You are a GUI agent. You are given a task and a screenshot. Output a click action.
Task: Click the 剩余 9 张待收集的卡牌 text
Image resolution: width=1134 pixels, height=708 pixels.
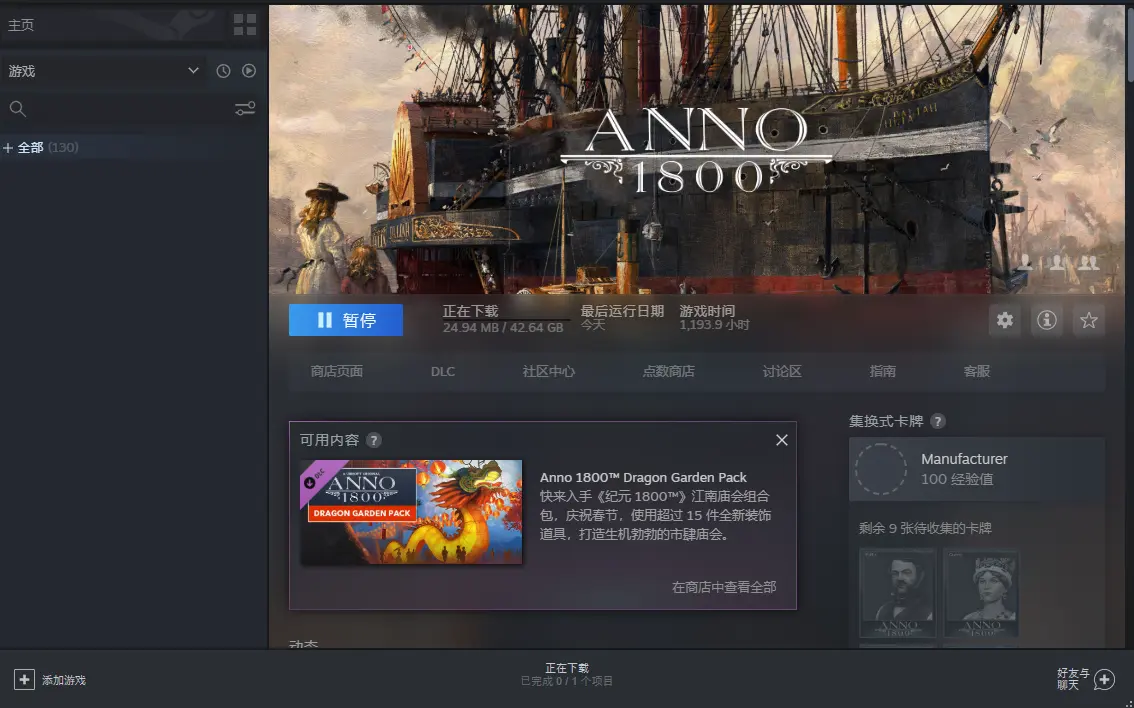point(925,528)
